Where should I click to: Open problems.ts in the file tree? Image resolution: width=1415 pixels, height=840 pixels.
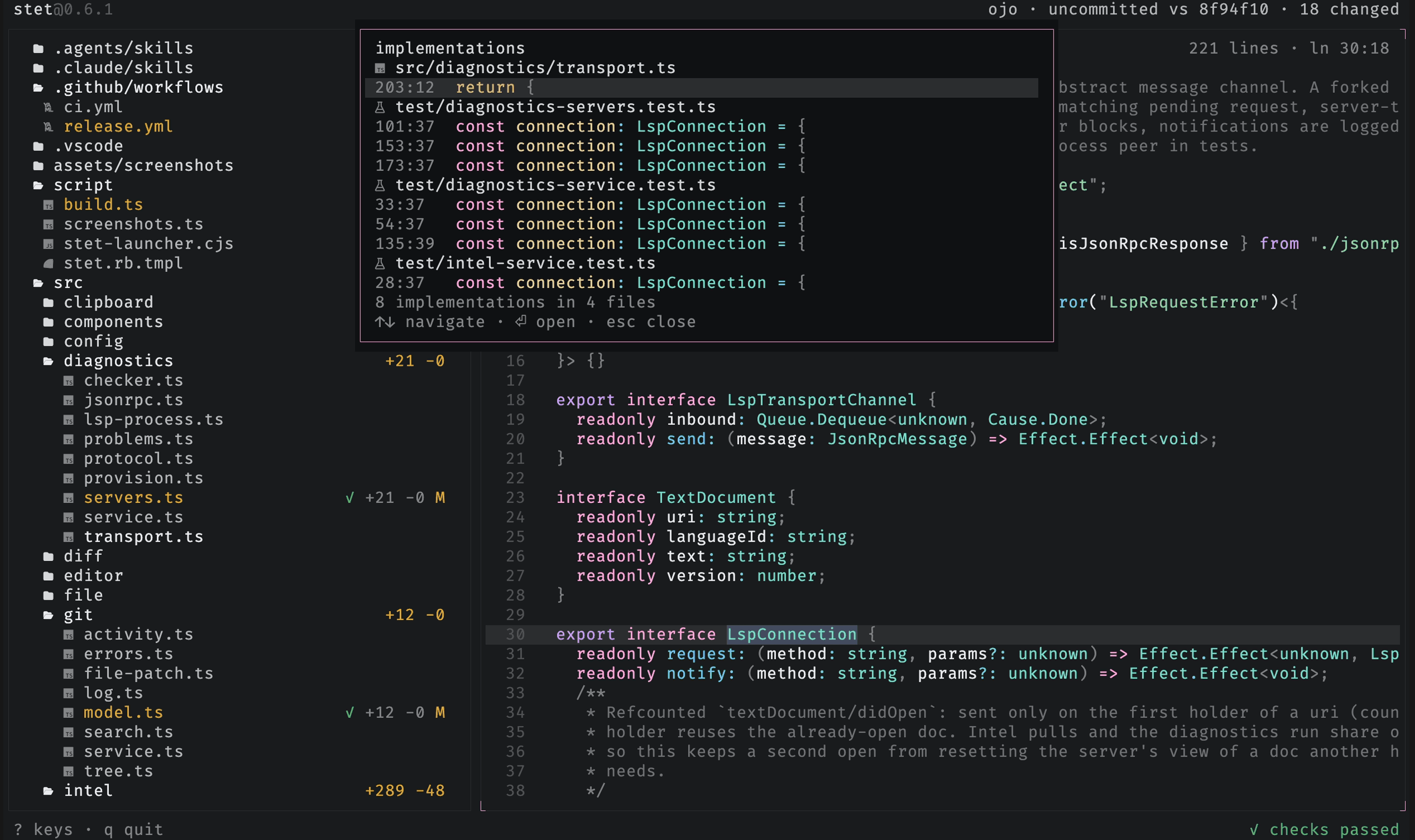(139, 439)
